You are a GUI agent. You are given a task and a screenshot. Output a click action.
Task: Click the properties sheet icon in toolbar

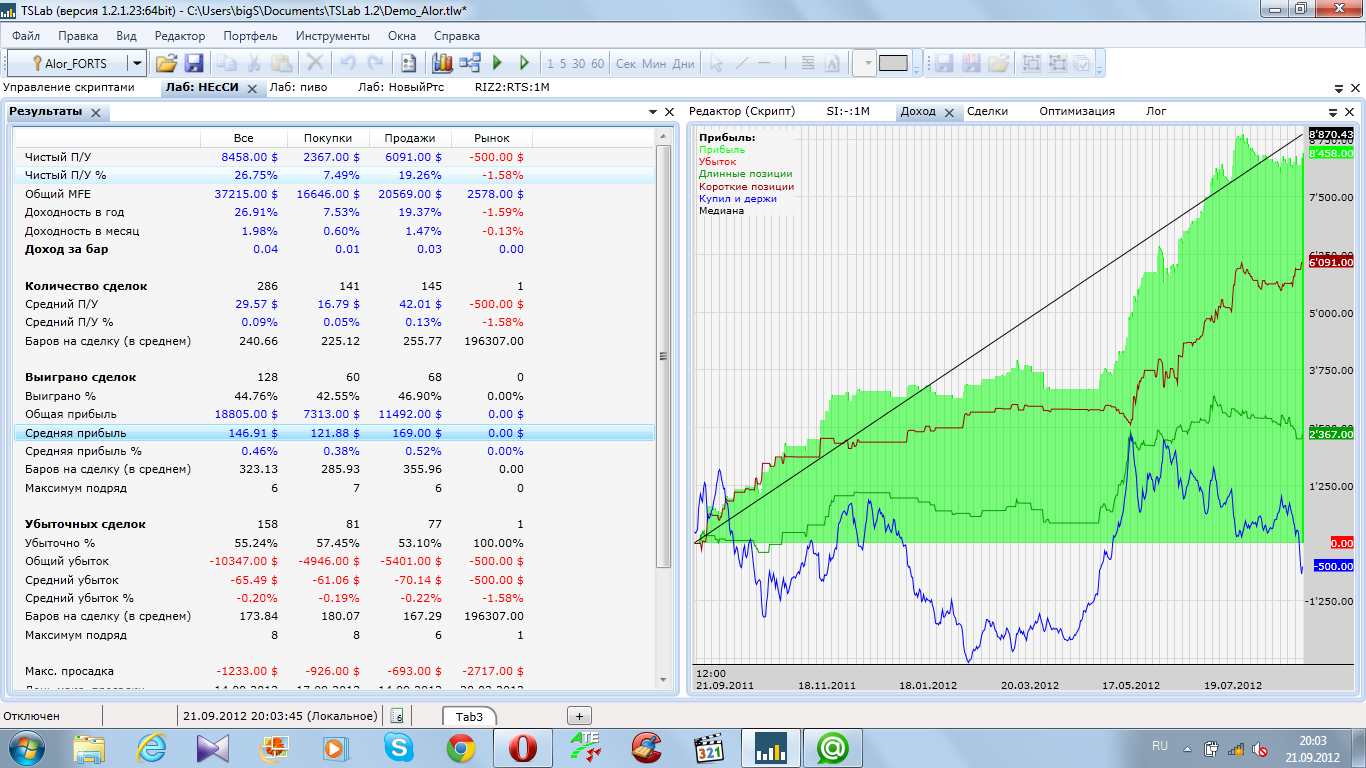408,63
